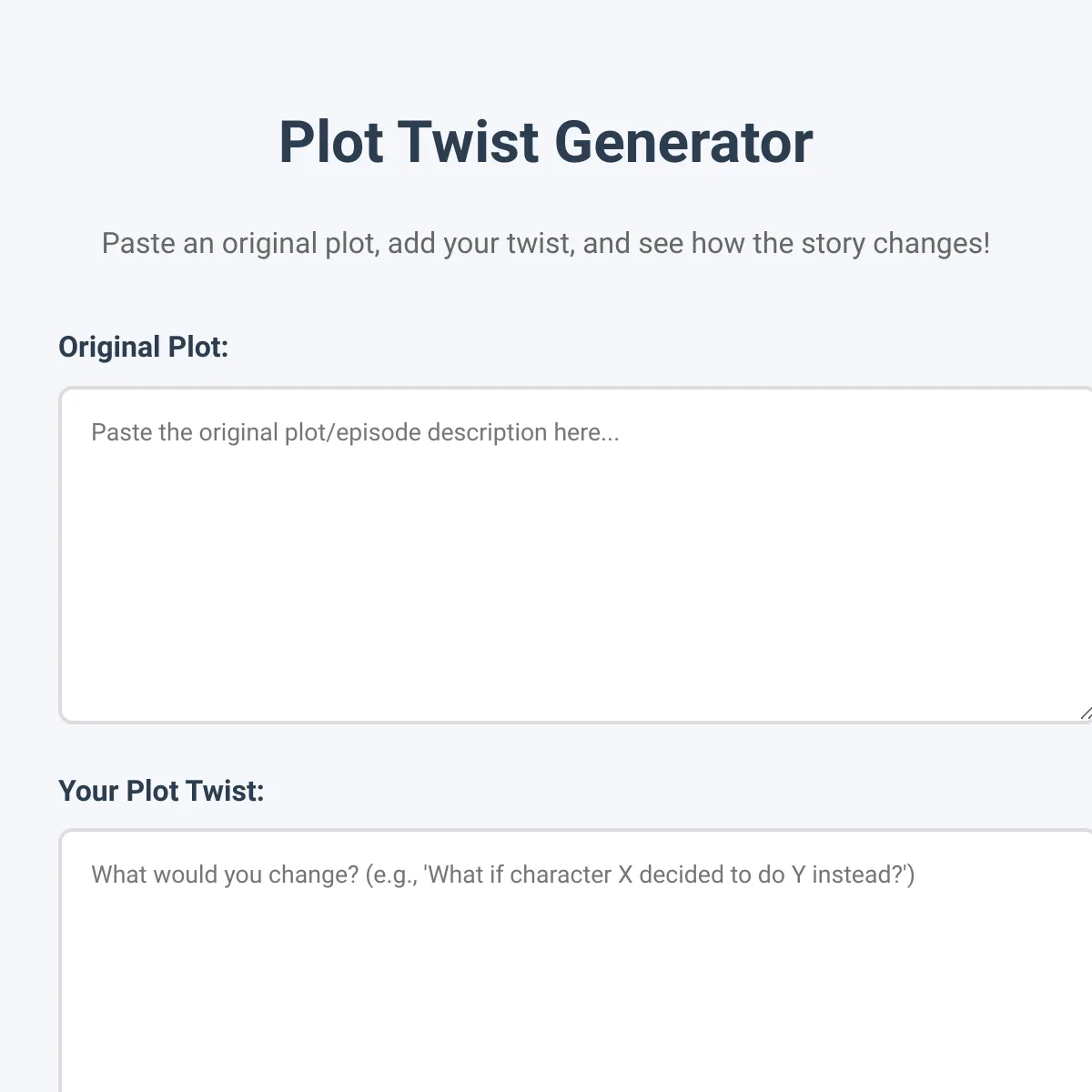Click the word "Plot" starting the page title
The height and width of the screenshot is (1092, 1092).
(x=331, y=142)
